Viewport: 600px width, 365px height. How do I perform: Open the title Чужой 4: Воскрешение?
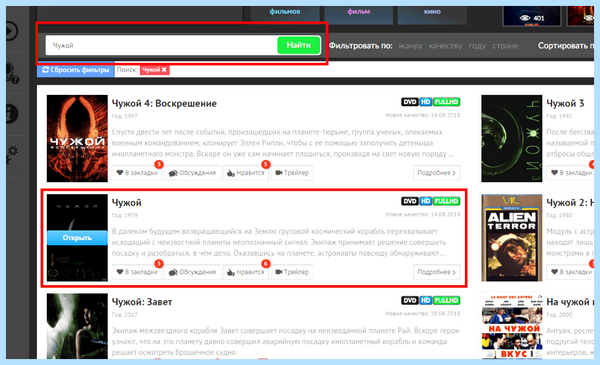(x=164, y=104)
